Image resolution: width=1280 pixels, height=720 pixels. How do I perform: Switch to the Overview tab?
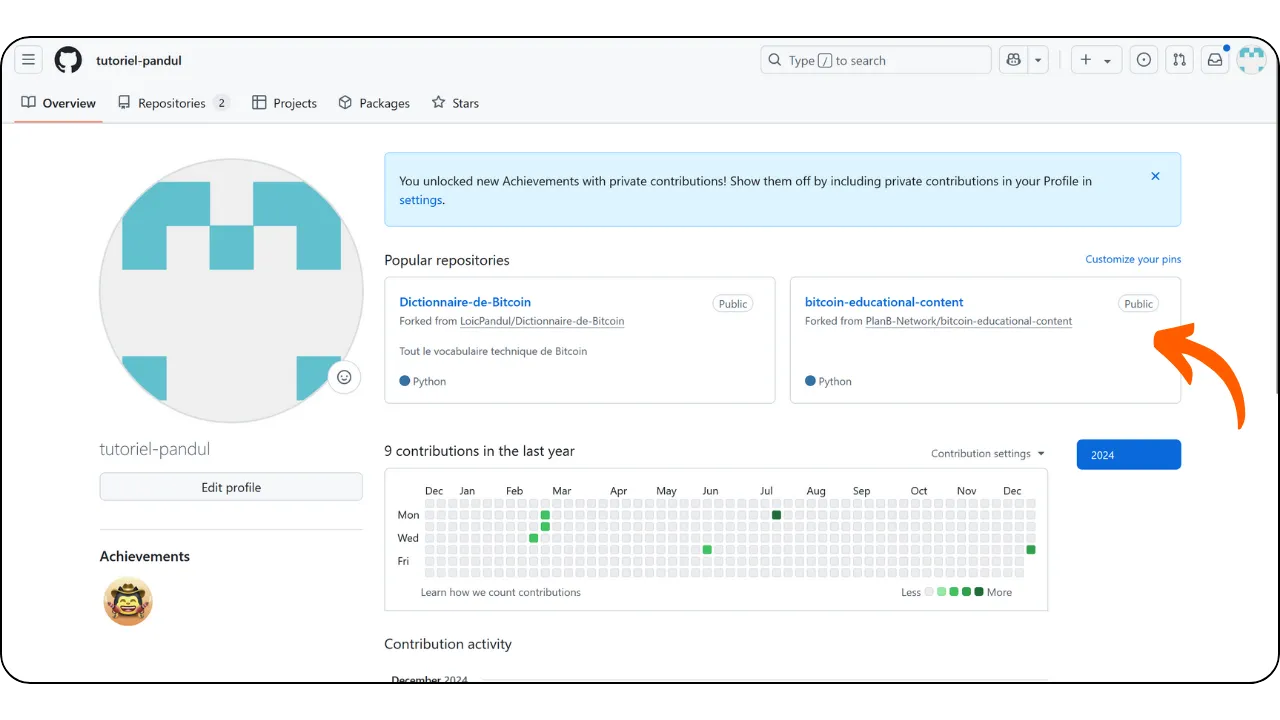[59, 103]
